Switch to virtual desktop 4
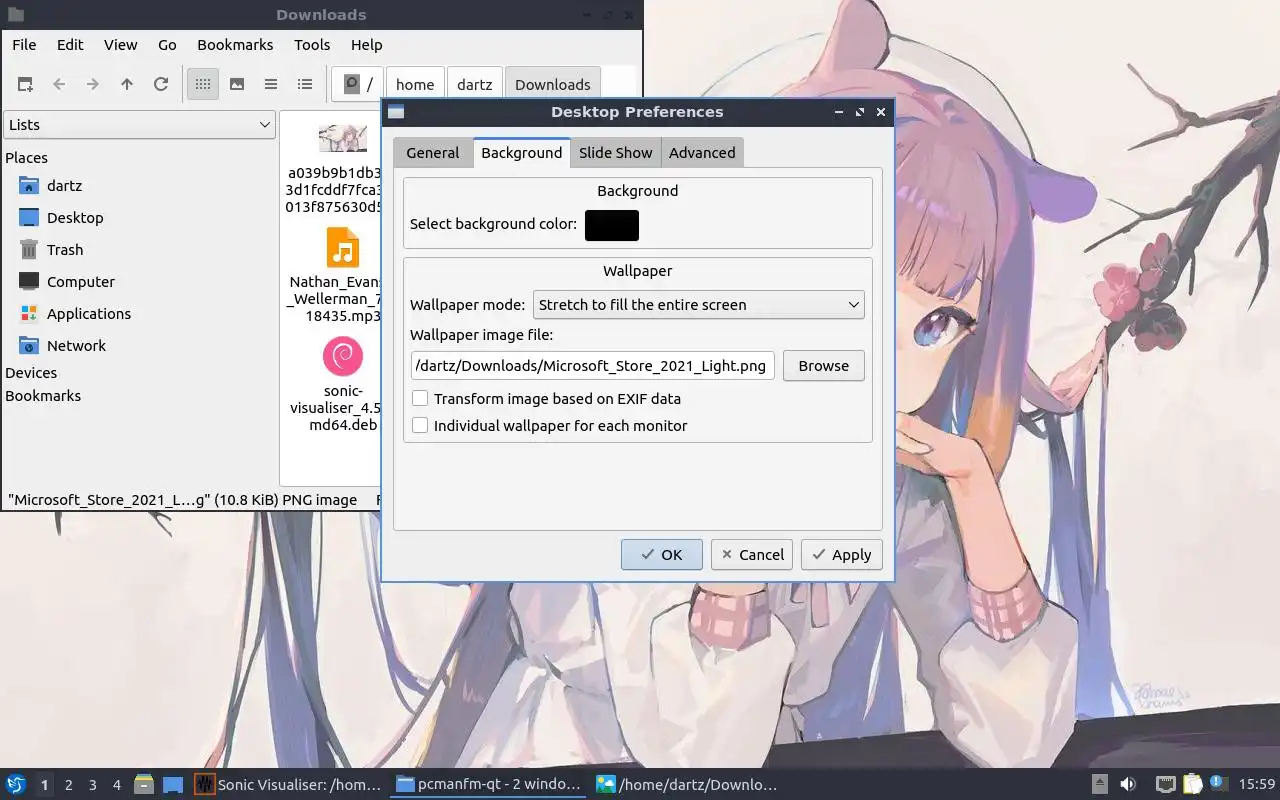The image size is (1280, 800). click(x=117, y=785)
